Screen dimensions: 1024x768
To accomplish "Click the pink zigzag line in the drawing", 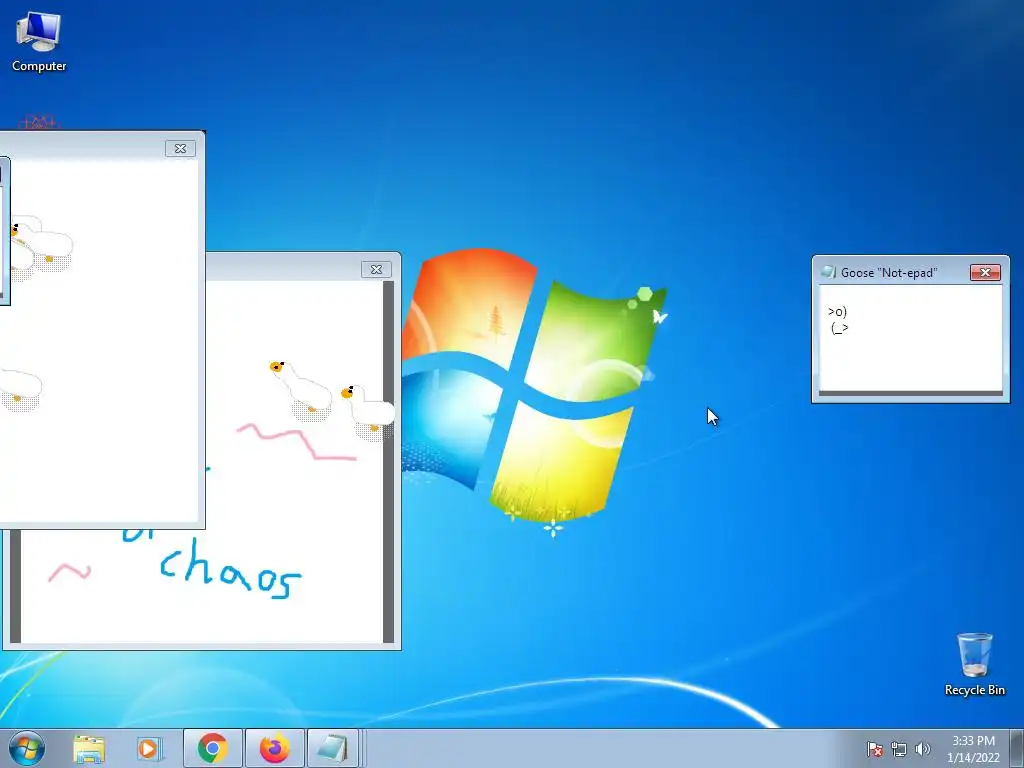I will point(296,442).
